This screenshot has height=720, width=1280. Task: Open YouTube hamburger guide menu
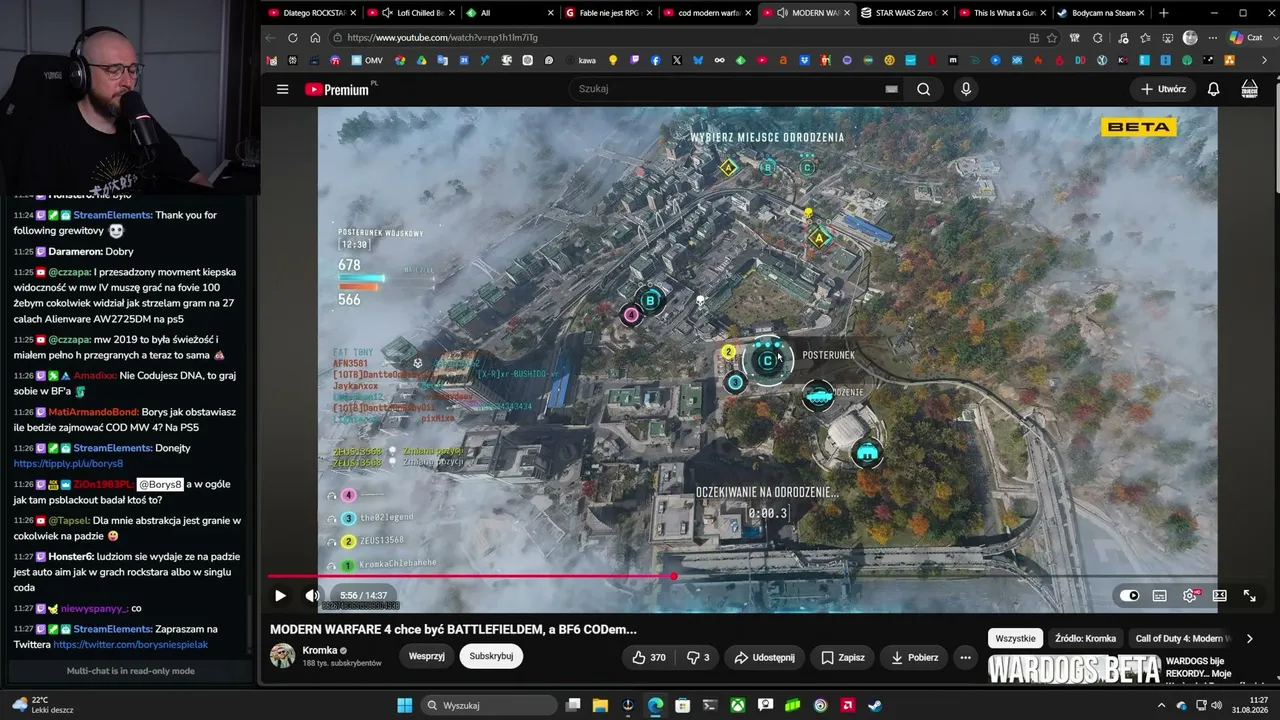coord(282,89)
